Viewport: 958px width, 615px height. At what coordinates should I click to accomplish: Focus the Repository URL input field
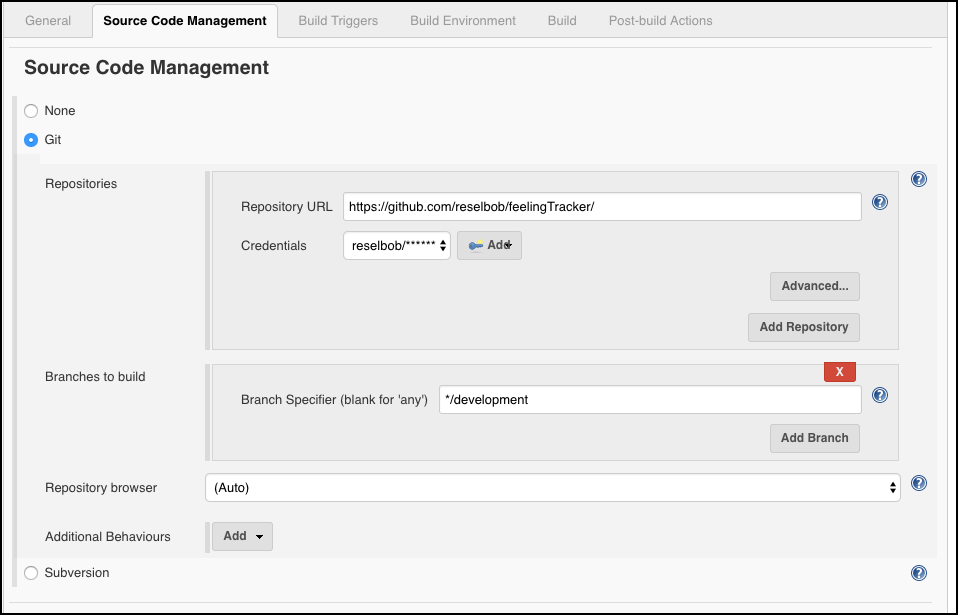(x=602, y=206)
